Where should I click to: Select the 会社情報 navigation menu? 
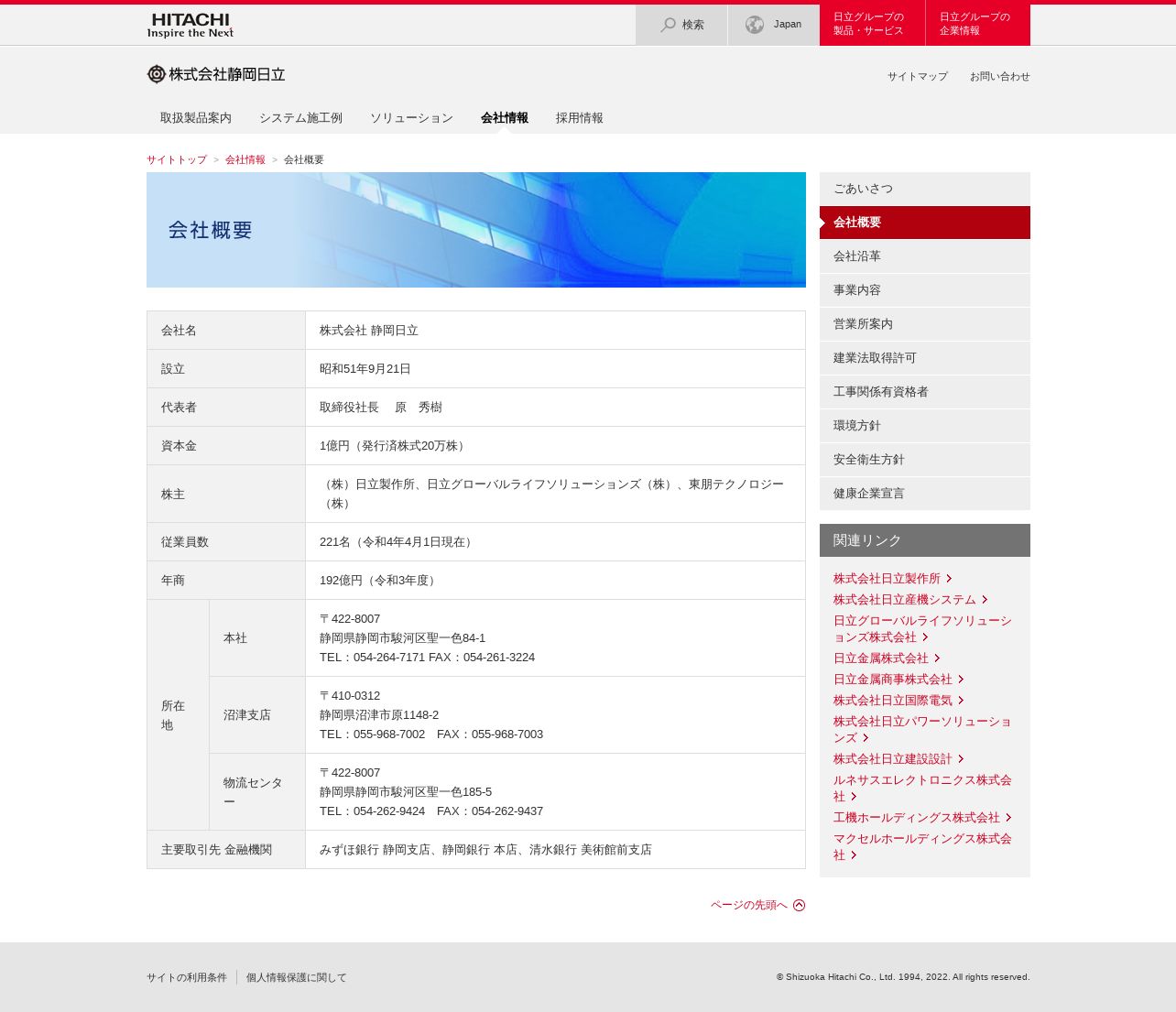[505, 118]
